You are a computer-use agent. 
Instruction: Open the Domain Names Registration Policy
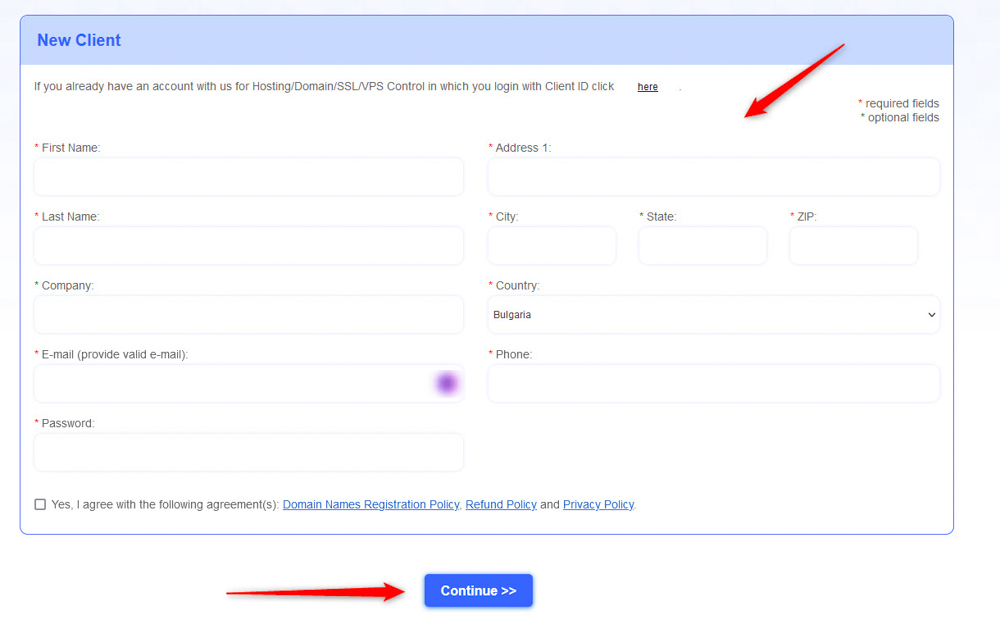(x=370, y=504)
